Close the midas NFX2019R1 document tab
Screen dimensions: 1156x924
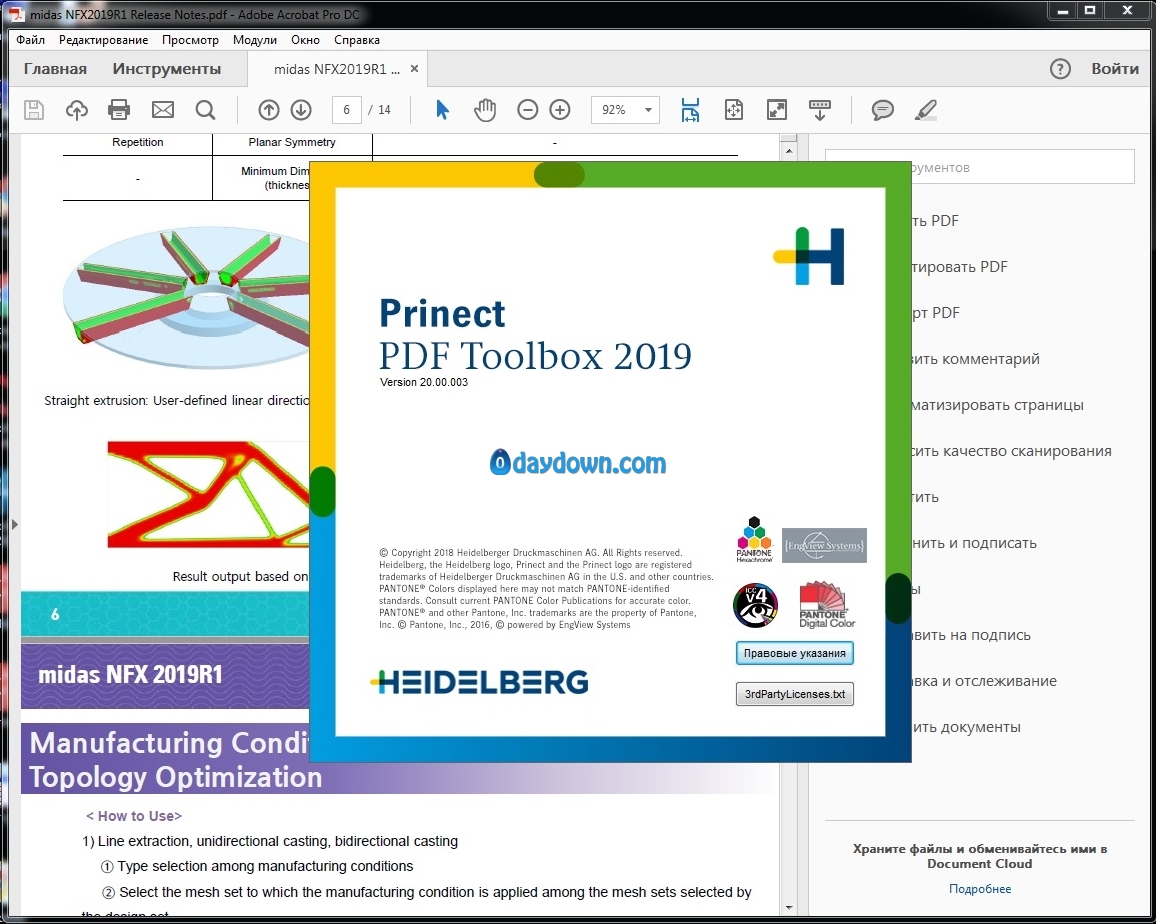(414, 69)
